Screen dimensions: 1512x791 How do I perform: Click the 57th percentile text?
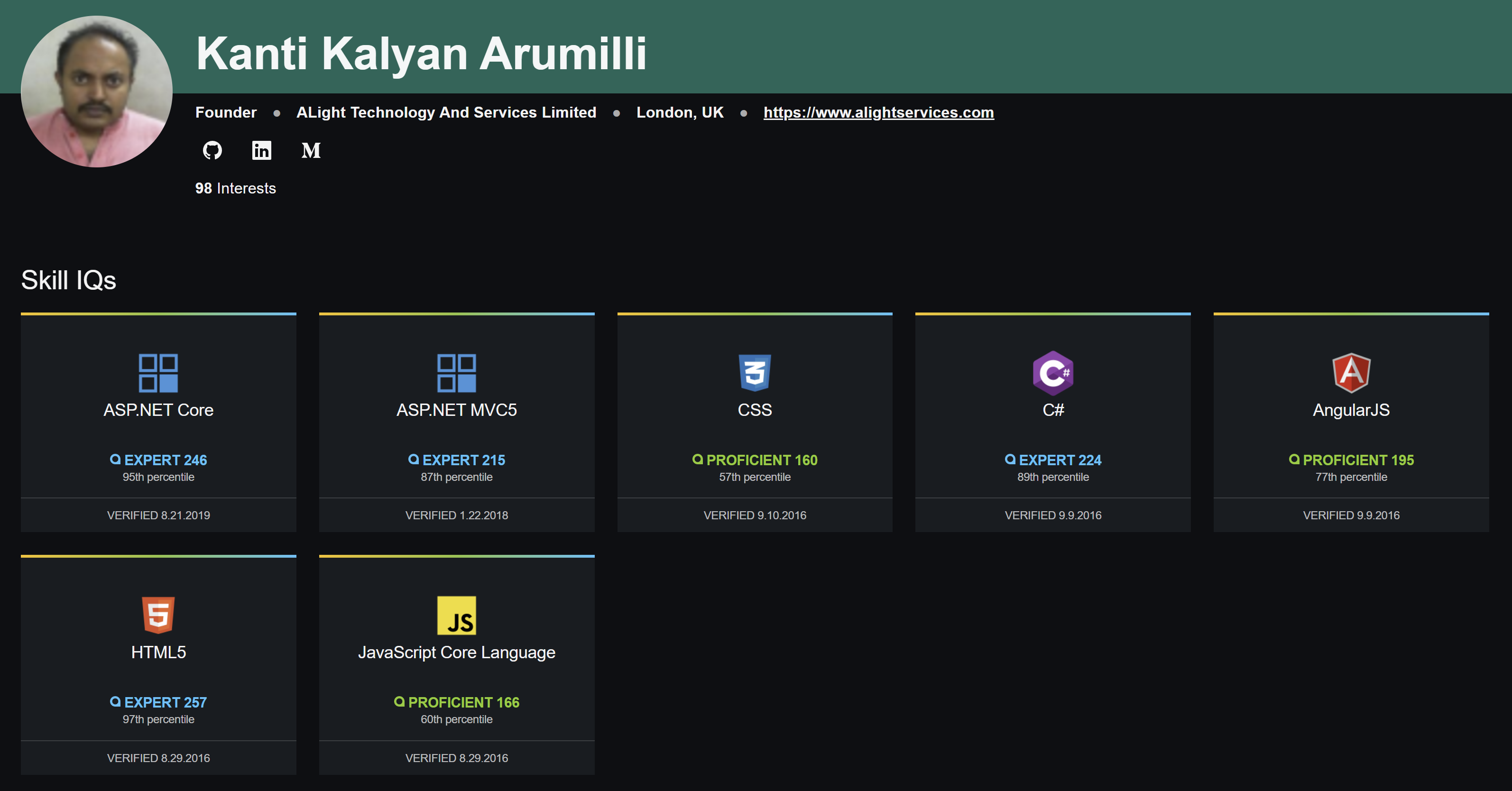point(755,477)
